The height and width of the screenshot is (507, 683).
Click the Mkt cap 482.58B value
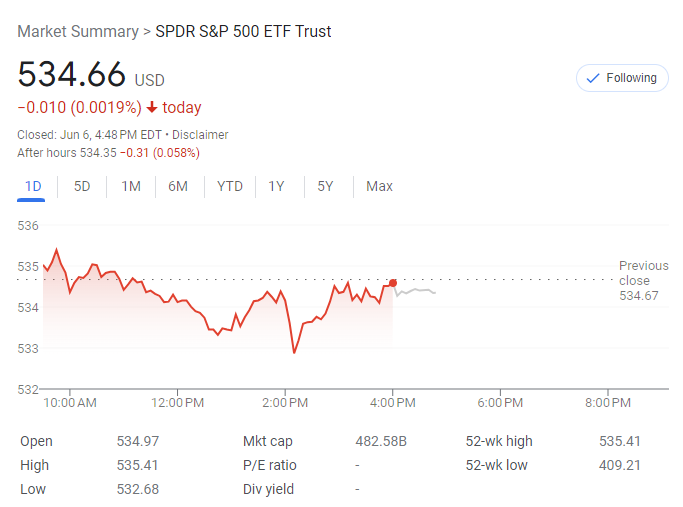[x=381, y=441]
